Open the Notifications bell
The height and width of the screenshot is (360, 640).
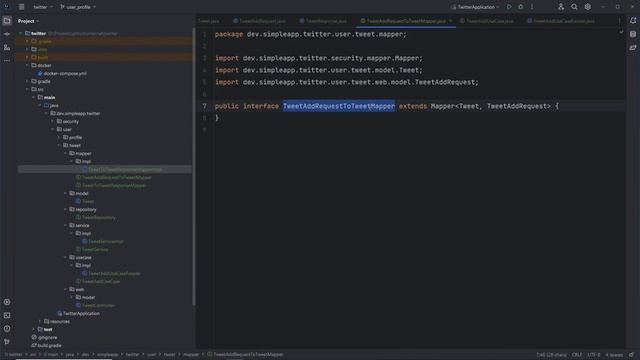pos(633,20)
